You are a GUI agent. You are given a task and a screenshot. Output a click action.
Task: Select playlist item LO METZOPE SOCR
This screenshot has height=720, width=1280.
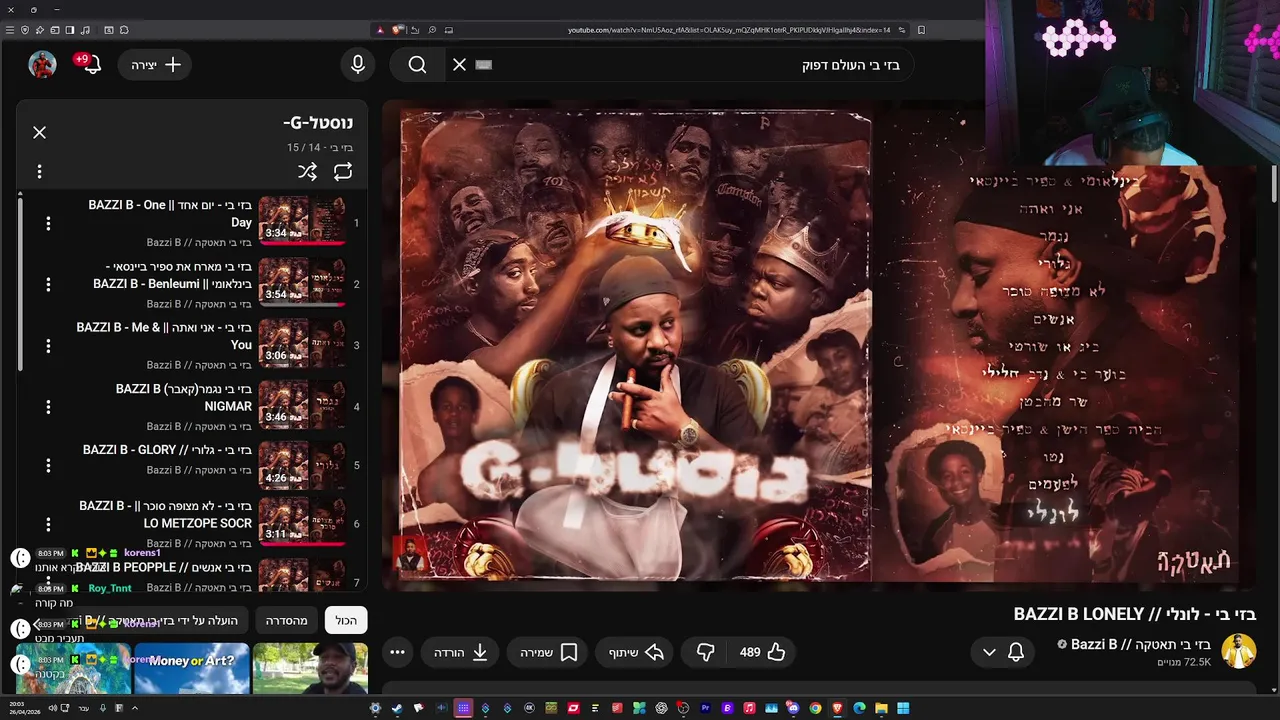pyautogui.click(x=190, y=523)
